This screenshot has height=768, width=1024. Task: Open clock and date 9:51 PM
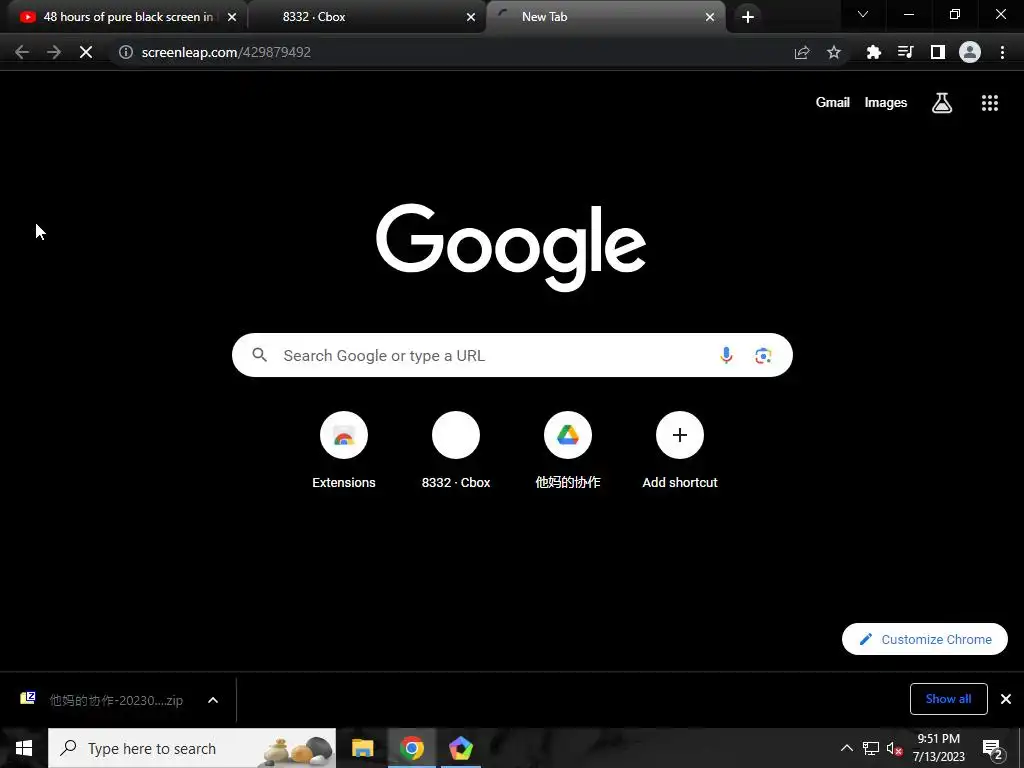[x=938, y=748]
